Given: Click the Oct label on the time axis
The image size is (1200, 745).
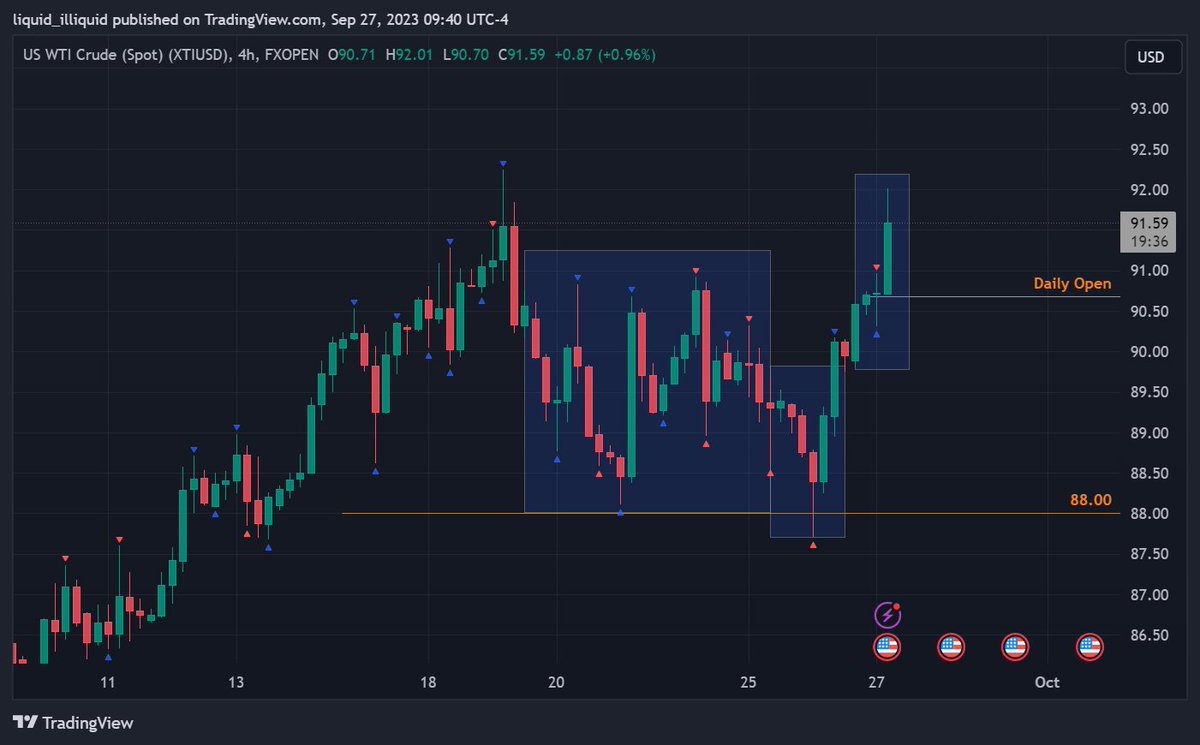Looking at the screenshot, I should [x=1047, y=682].
